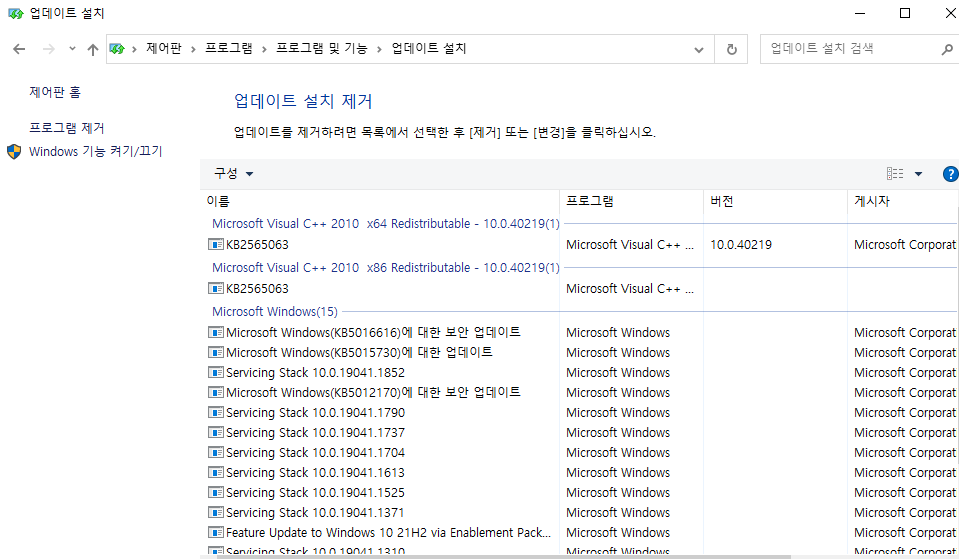The height and width of the screenshot is (559, 959).
Task: Click the icon of Servicing Stack 10.0.19041.1371
Action: pos(215,513)
